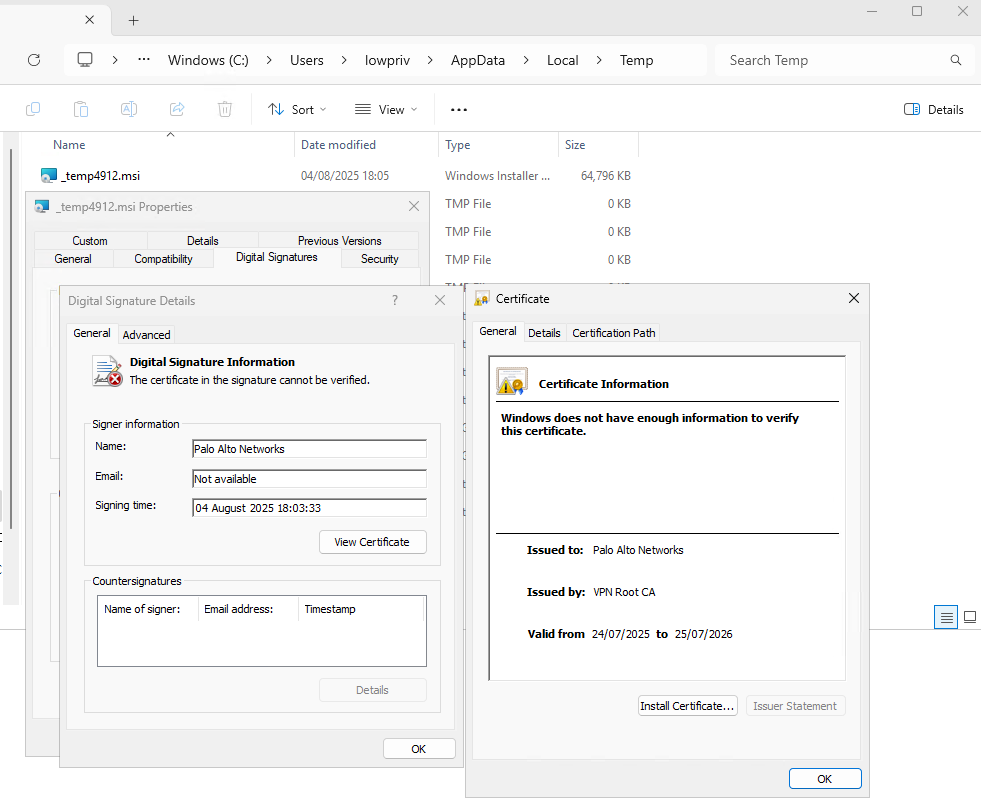Navigate to Windows (C:) breadcrumb
The height and width of the screenshot is (812, 981).
point(208,60)
